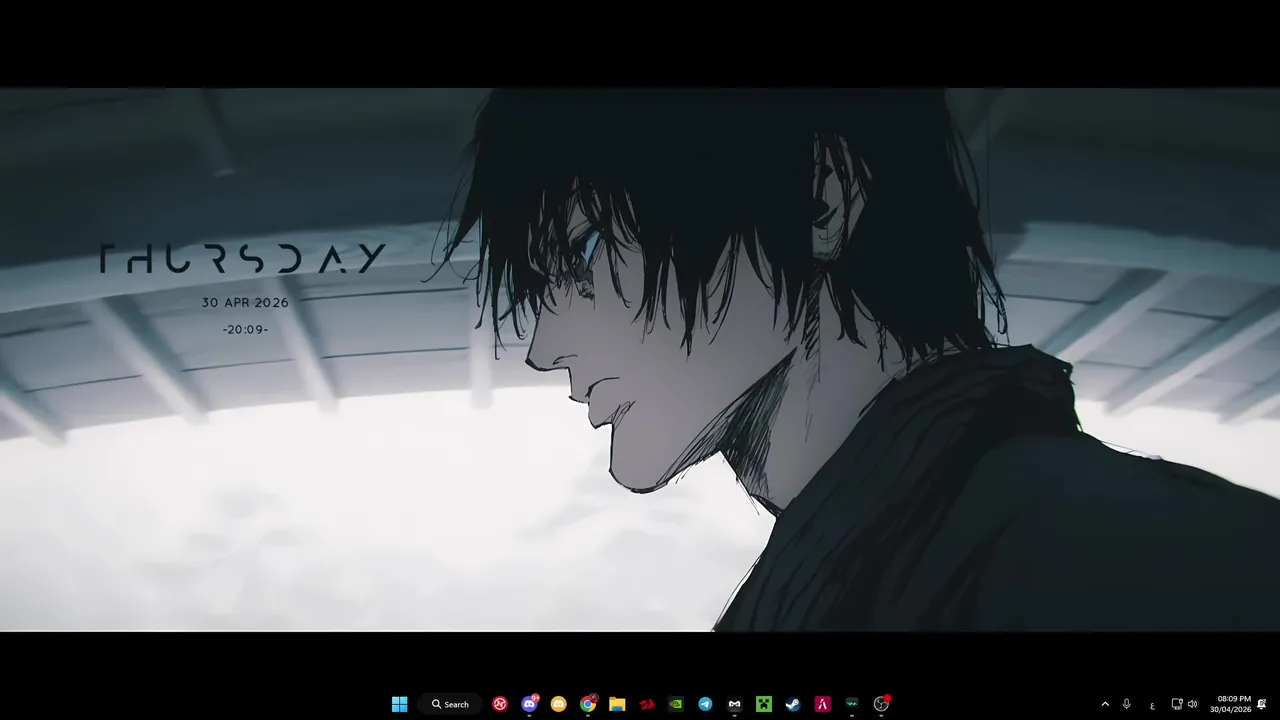
Task: Open the Windows Start menu
Action: pyautogui.click(x=399, y=704)
